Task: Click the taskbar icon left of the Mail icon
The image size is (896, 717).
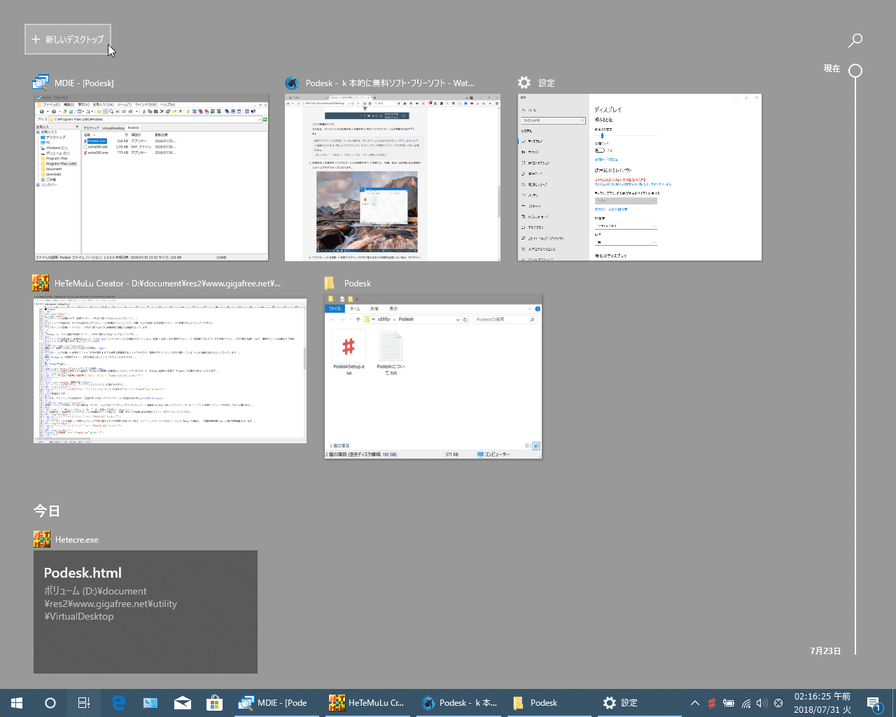Action: tap(150, 703)
